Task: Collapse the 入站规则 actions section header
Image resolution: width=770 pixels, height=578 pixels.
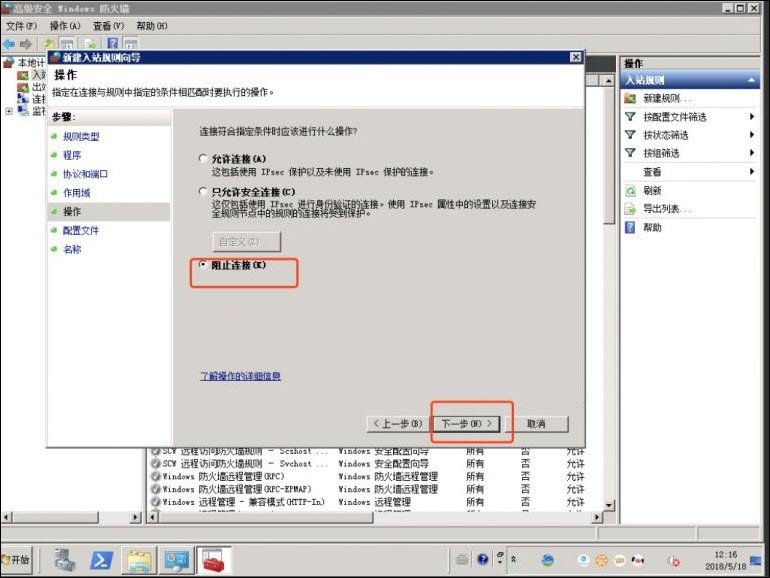Action: pos(752,80)
